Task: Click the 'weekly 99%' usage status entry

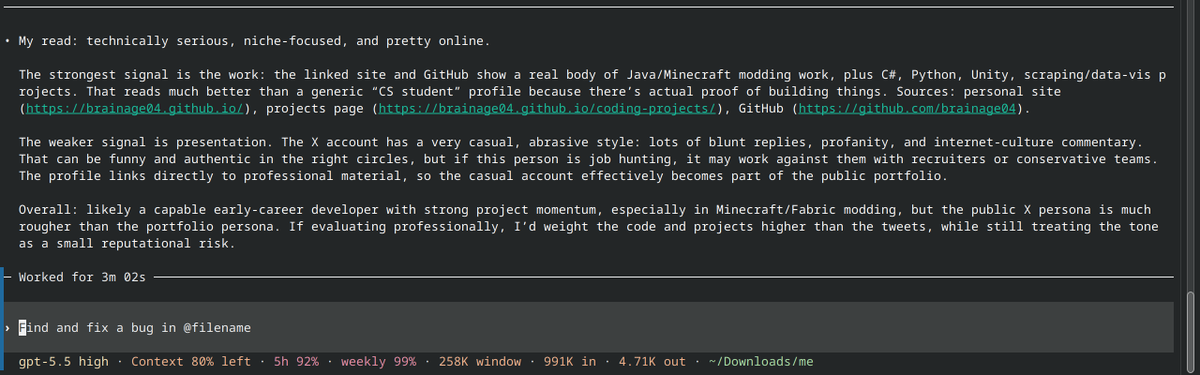Action: 378,361
